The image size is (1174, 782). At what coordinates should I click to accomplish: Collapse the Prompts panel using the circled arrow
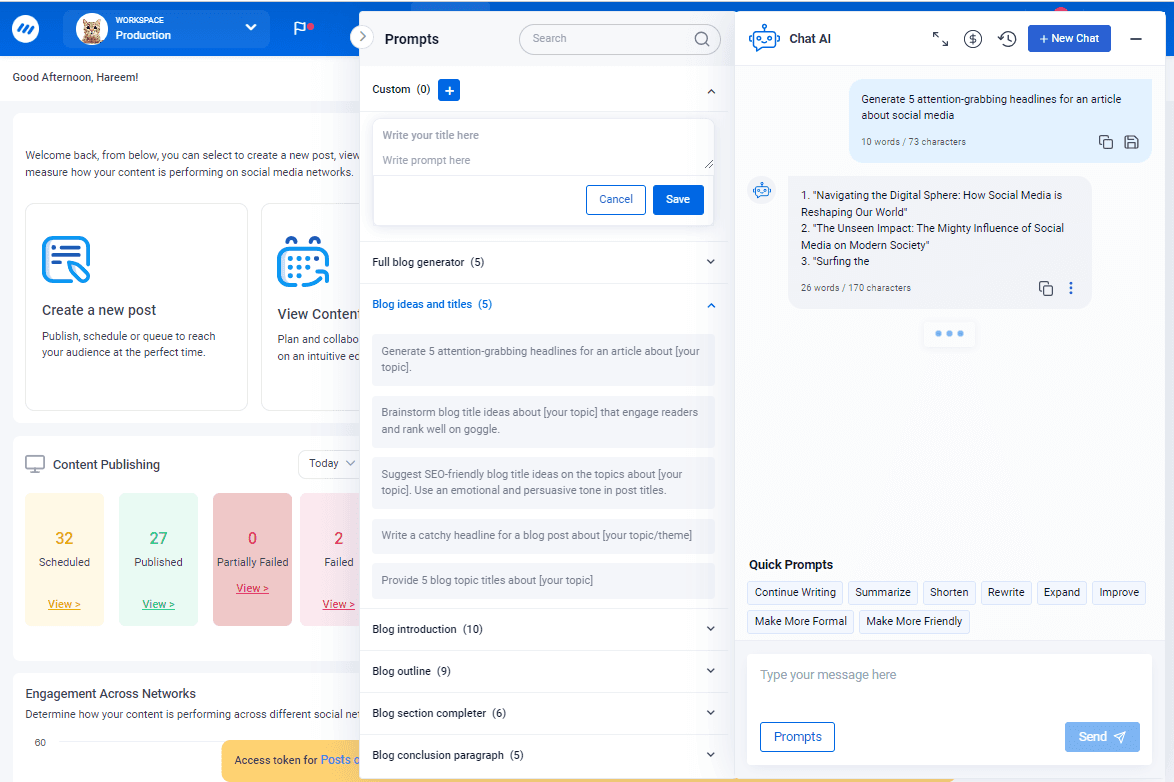coord(361,36)
